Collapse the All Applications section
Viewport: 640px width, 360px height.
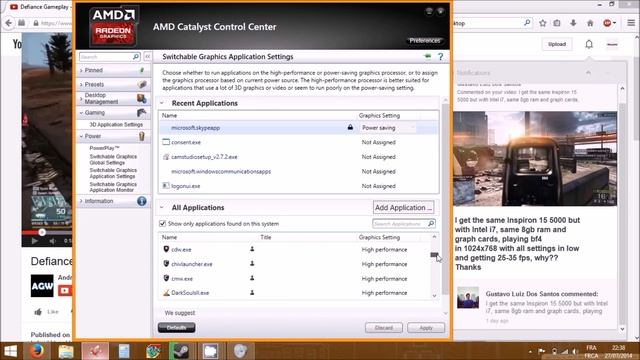(162, 208)
